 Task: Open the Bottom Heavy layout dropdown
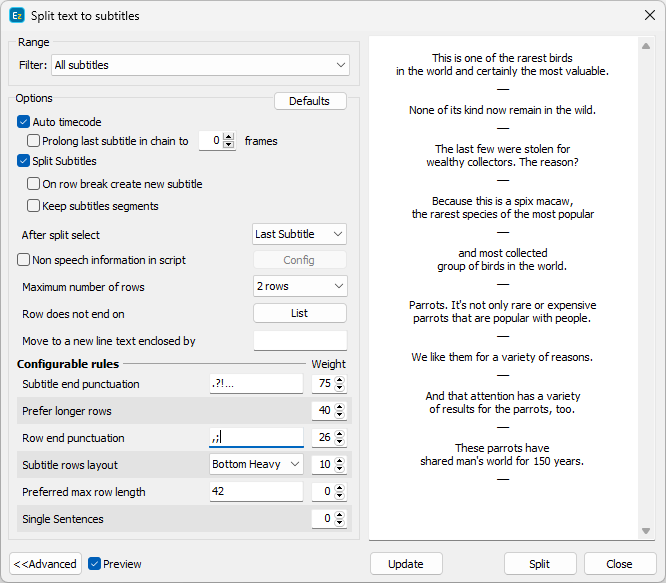tap(256, 464)
